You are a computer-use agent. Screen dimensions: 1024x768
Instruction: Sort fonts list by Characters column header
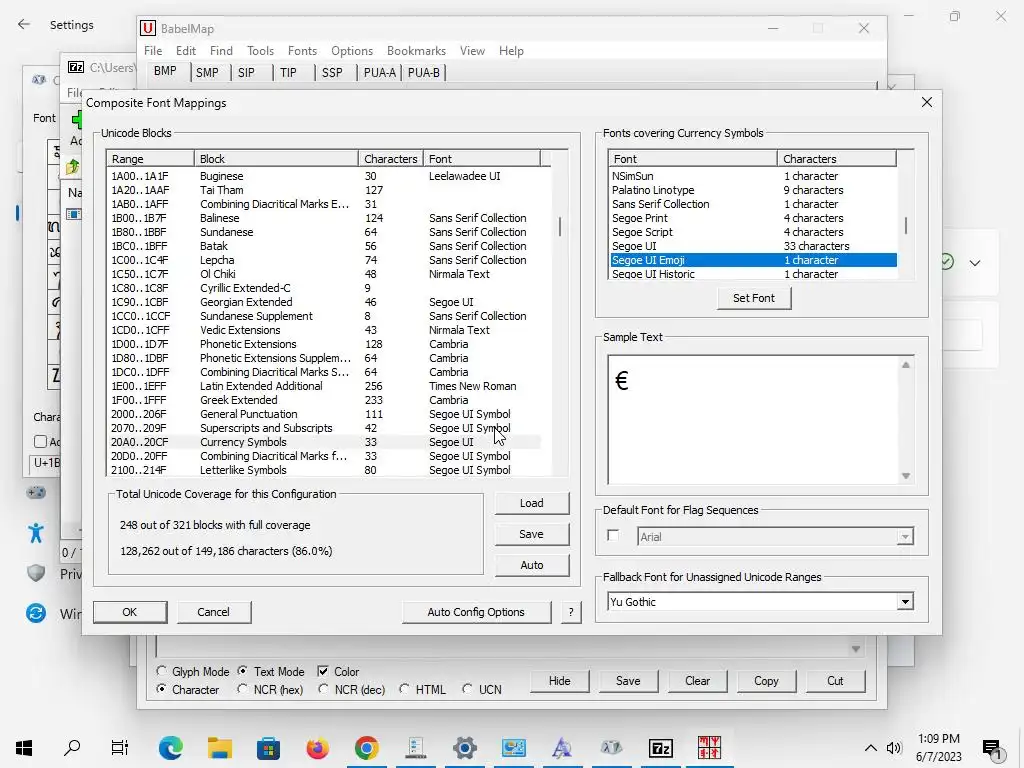(836, 159)
